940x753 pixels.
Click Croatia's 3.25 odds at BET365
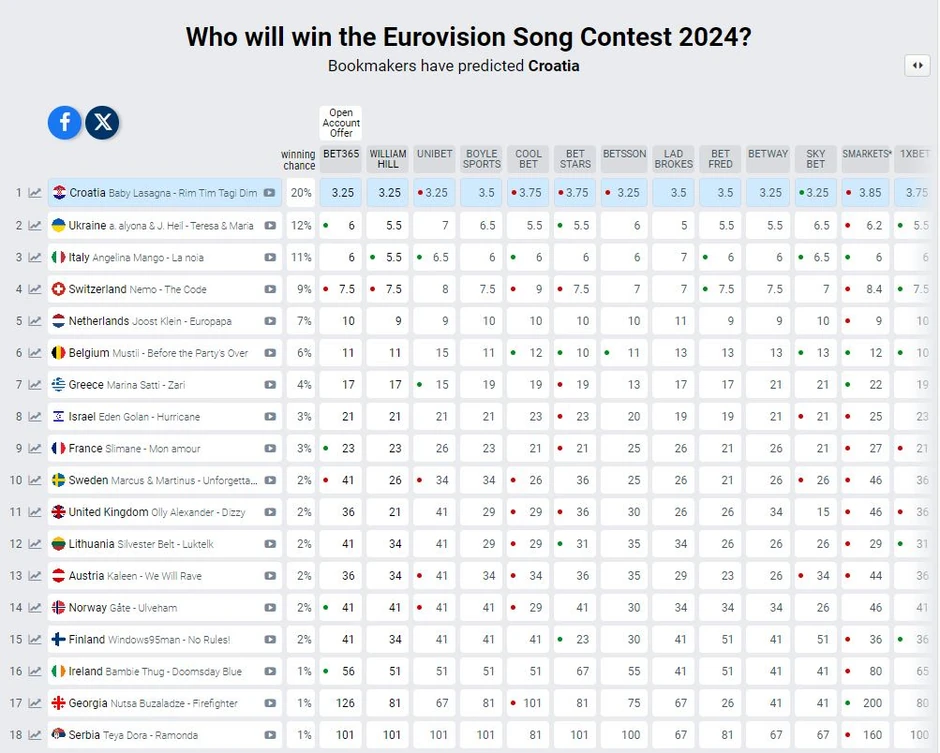click(x=342, y=193)
